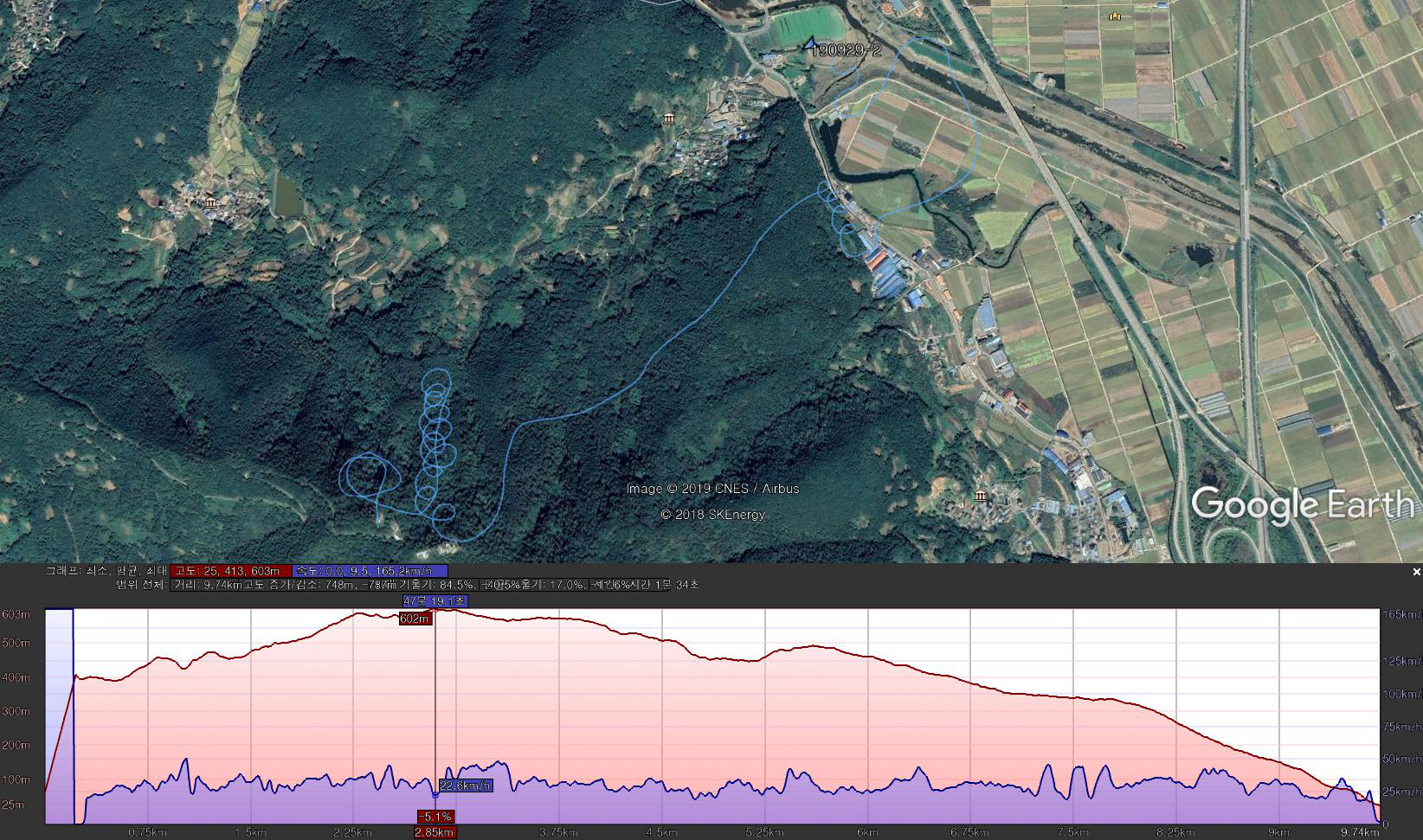1423x840 pixels.
Task: Select the blue speed stats badge 165.2km/h
Action: [370, 571]
